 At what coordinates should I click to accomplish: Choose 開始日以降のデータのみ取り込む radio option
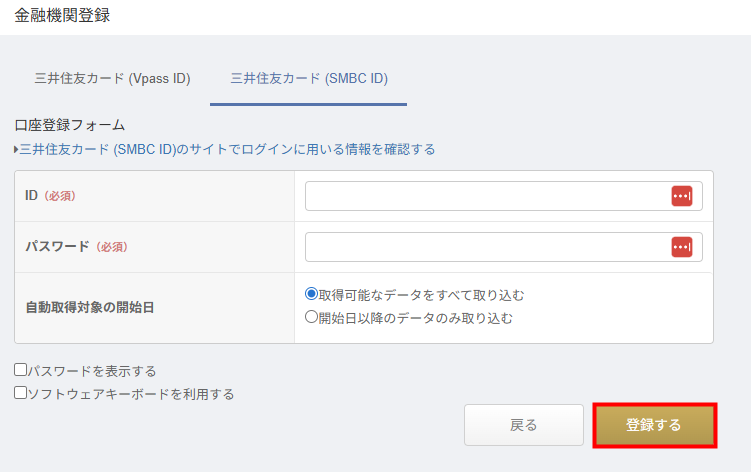[311, 318]
